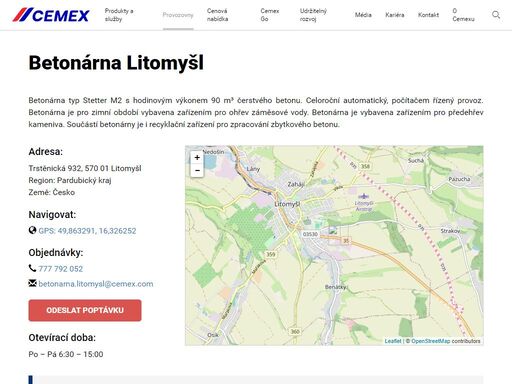Open the Média navigation item
This screenshot has width=512, height=384.
(x=363, y=15)
